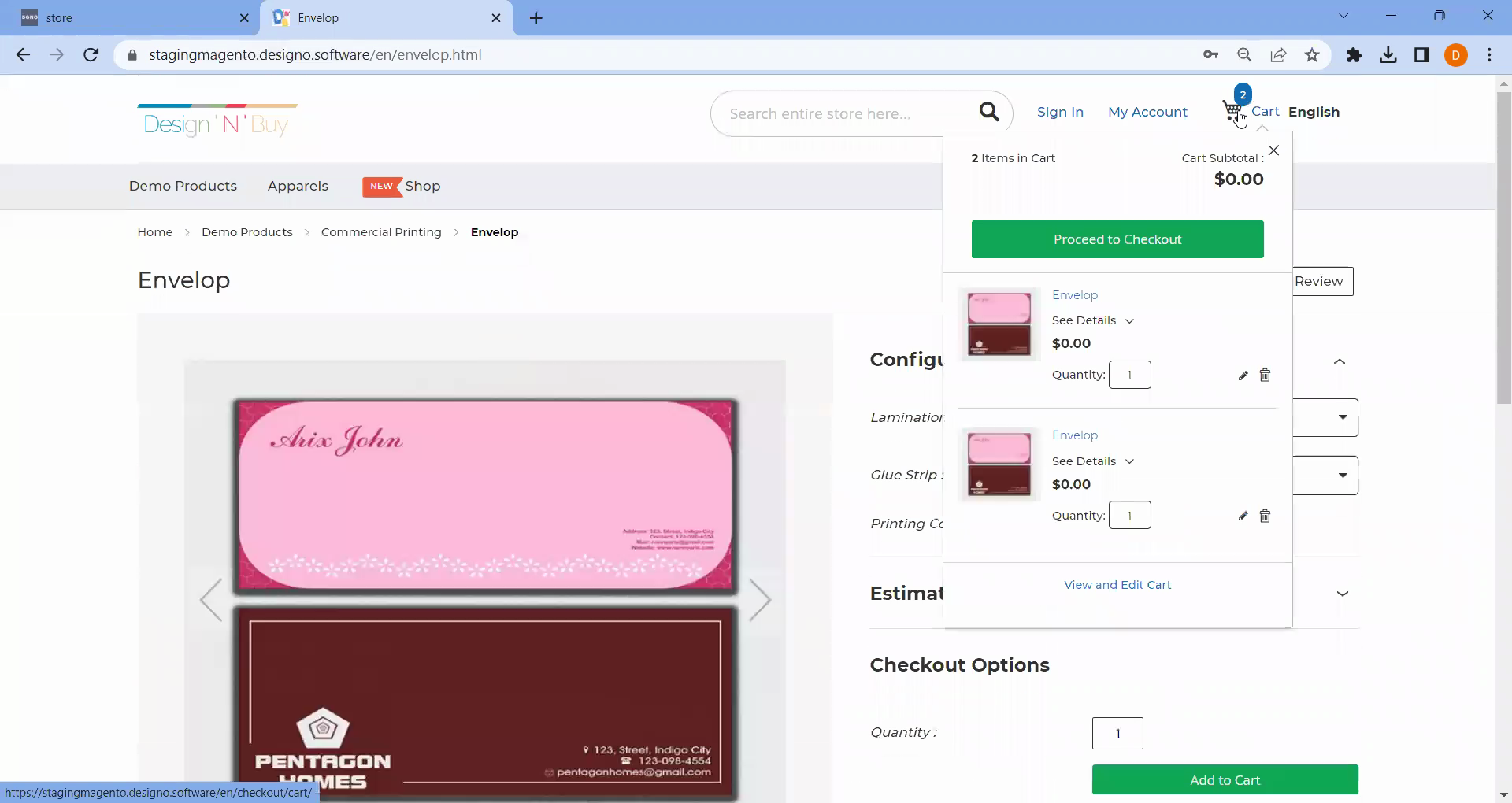The height and width of the screenshot is (803, 1512).
Task: Expand See Details of first cart item
Action: click(1092, 320)
